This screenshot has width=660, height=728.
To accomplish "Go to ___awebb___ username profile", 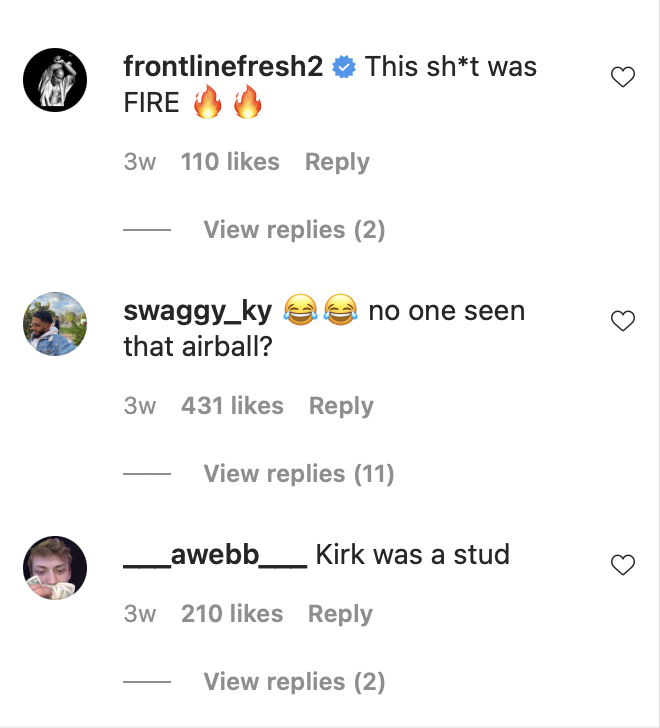I will click(x=214, y=555).
